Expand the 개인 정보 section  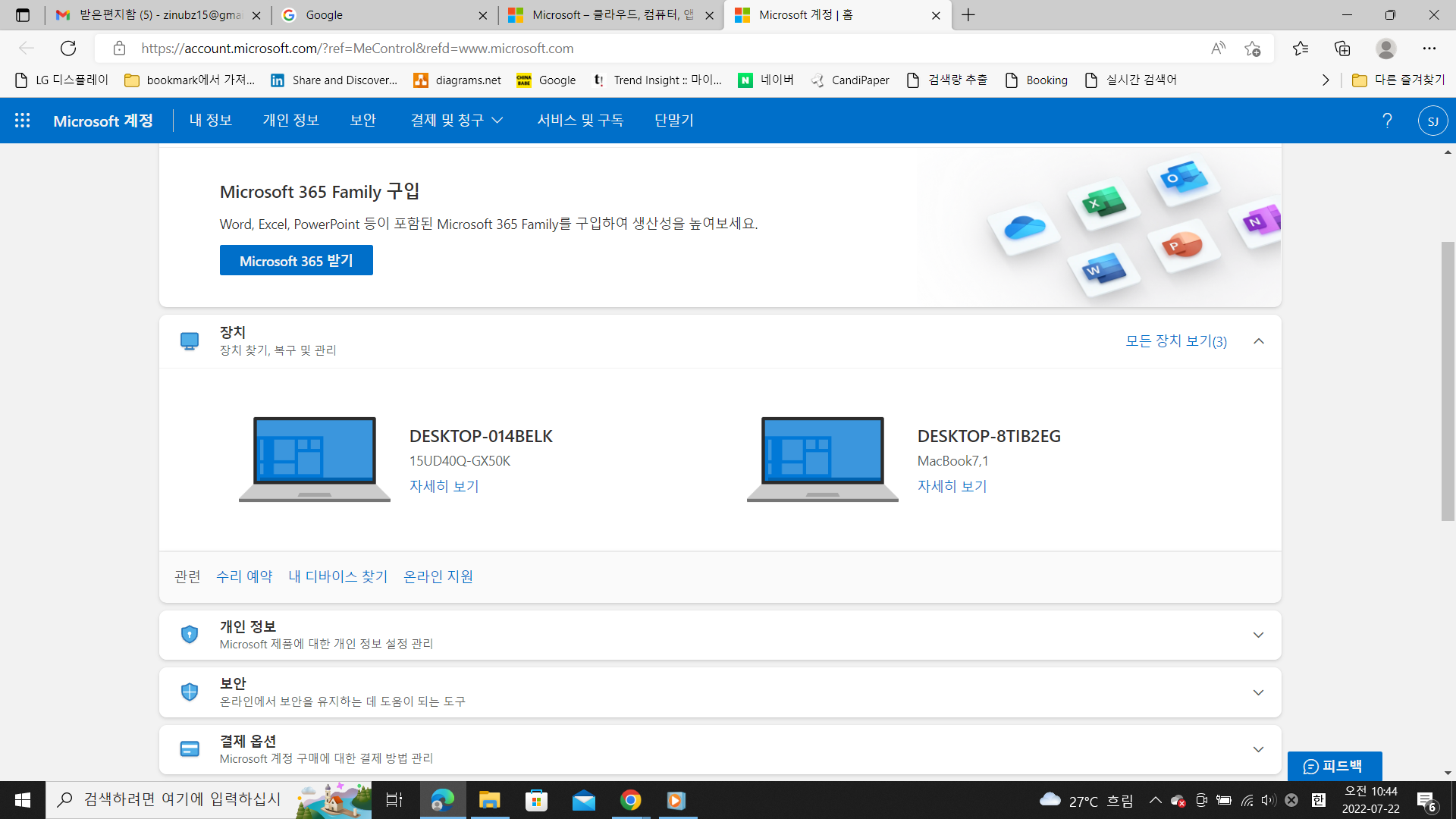(1258, 635)
